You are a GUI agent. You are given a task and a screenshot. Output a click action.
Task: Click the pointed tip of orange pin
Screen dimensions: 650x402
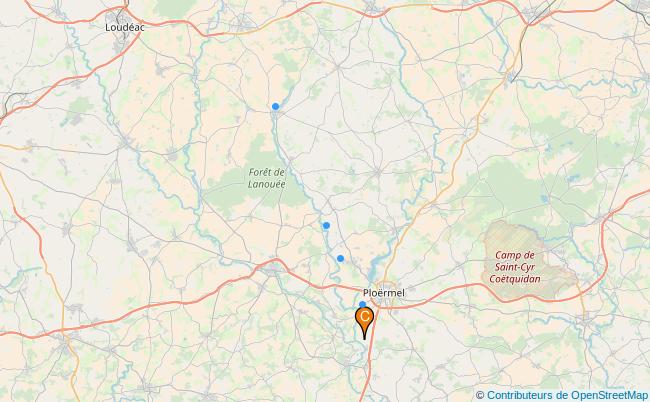click(x=364, y=339)
